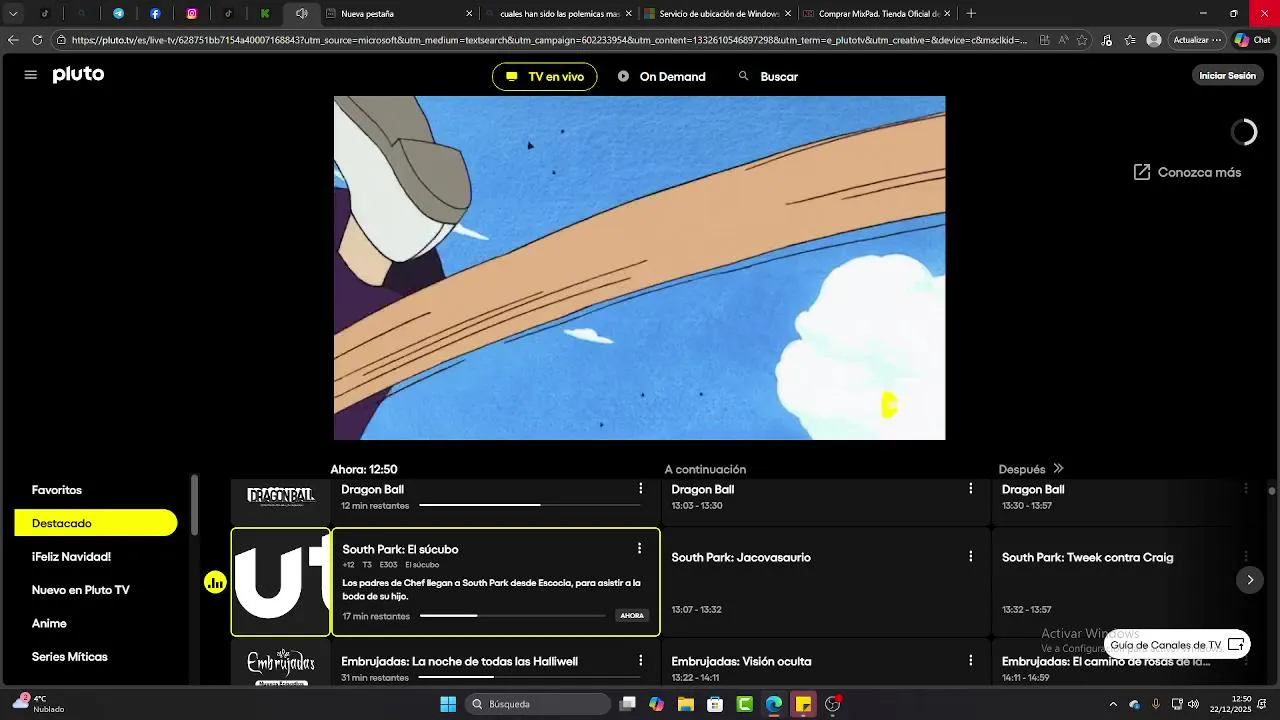
Task: Click Después double-chevron to jump ahead
Action: tap(1058, 469)
